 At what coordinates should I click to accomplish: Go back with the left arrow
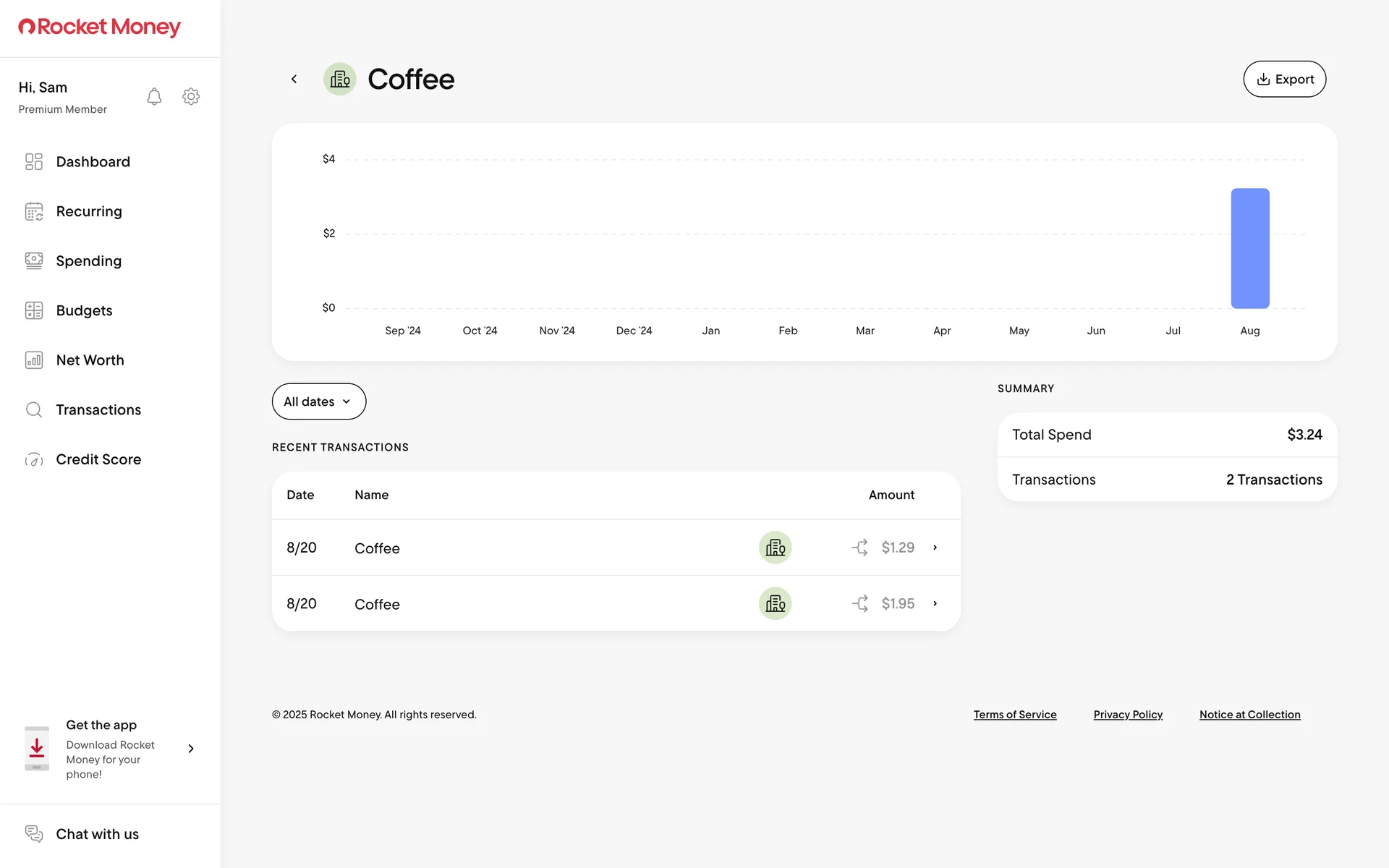[x=294, y=79]
